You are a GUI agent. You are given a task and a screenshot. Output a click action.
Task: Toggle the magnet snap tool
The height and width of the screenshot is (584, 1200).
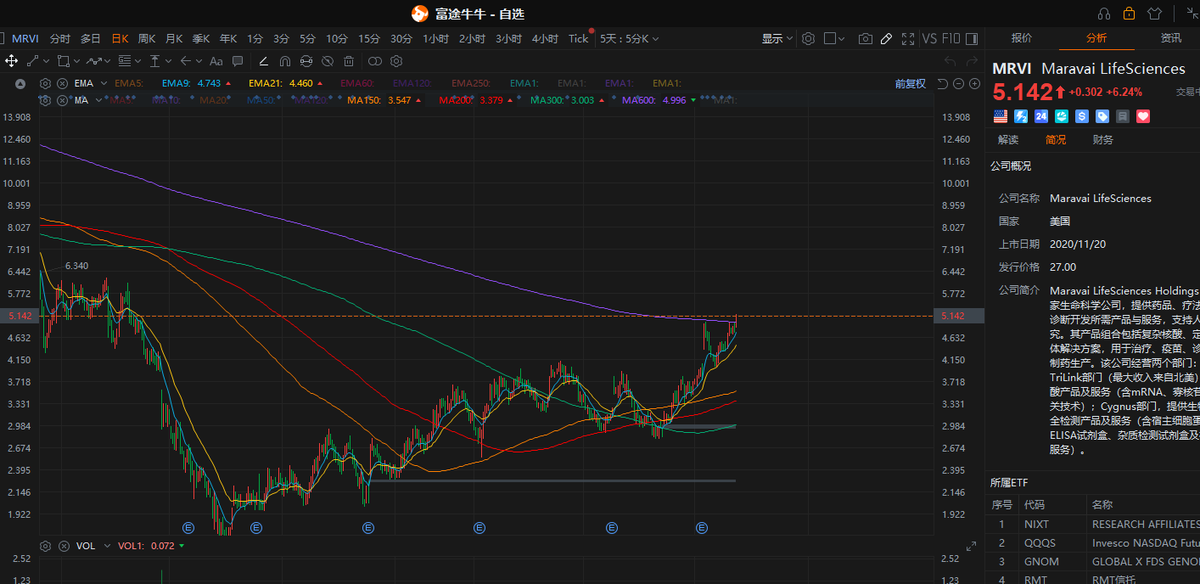(x=285, y=61)
